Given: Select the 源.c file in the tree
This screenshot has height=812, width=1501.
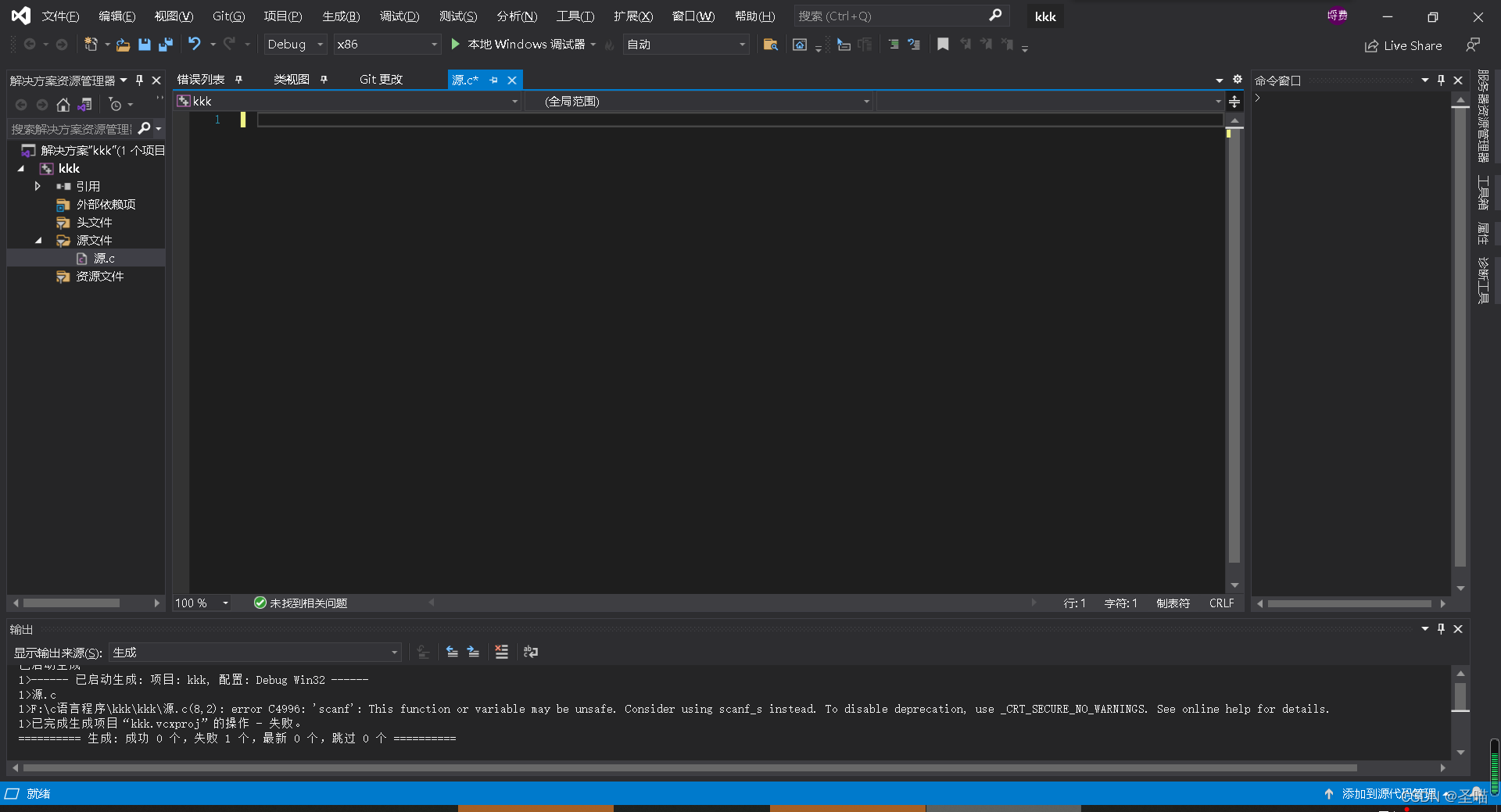Looking at the screenshot, I should tap(104, 258).
